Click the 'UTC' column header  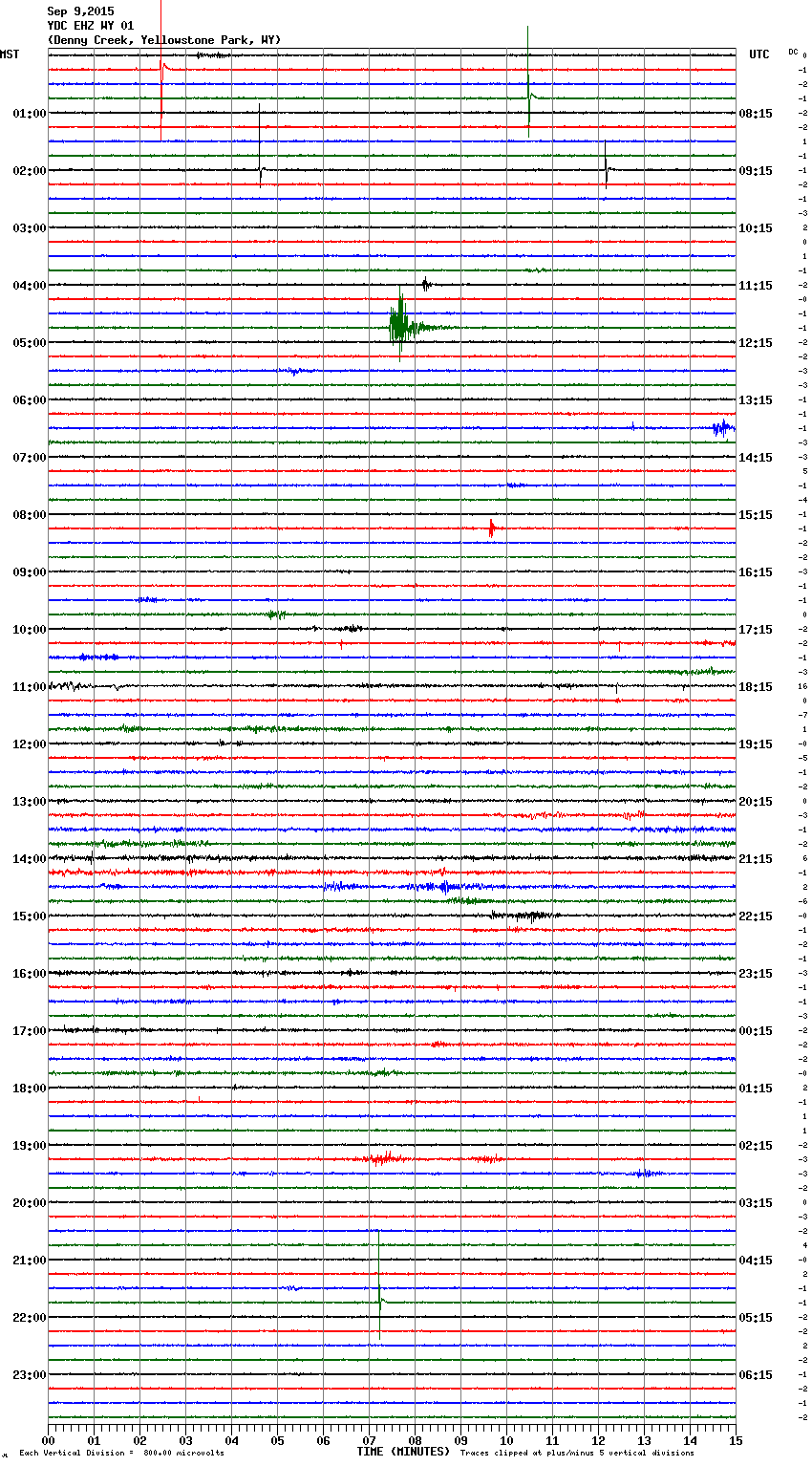coord(759,54)
